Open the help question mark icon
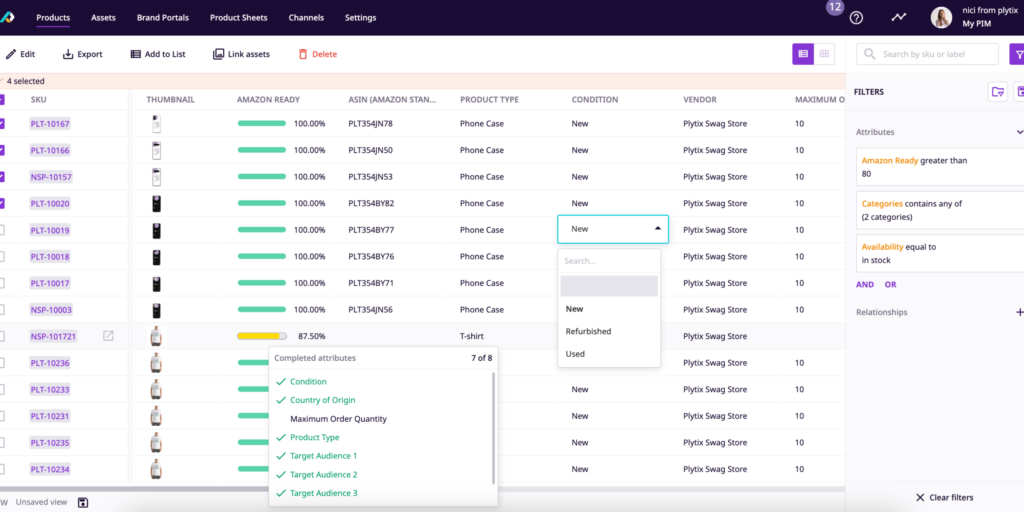This screenshot has height=512, width=1024. 856,17
